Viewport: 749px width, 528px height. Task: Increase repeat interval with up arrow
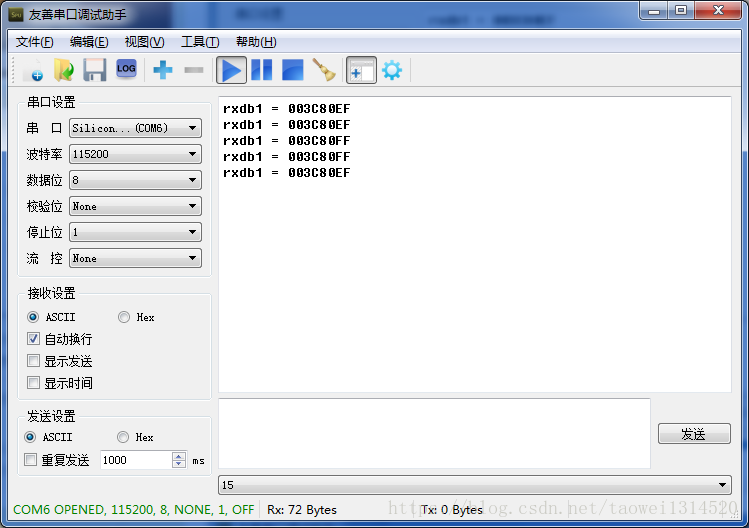coord(179,456)
